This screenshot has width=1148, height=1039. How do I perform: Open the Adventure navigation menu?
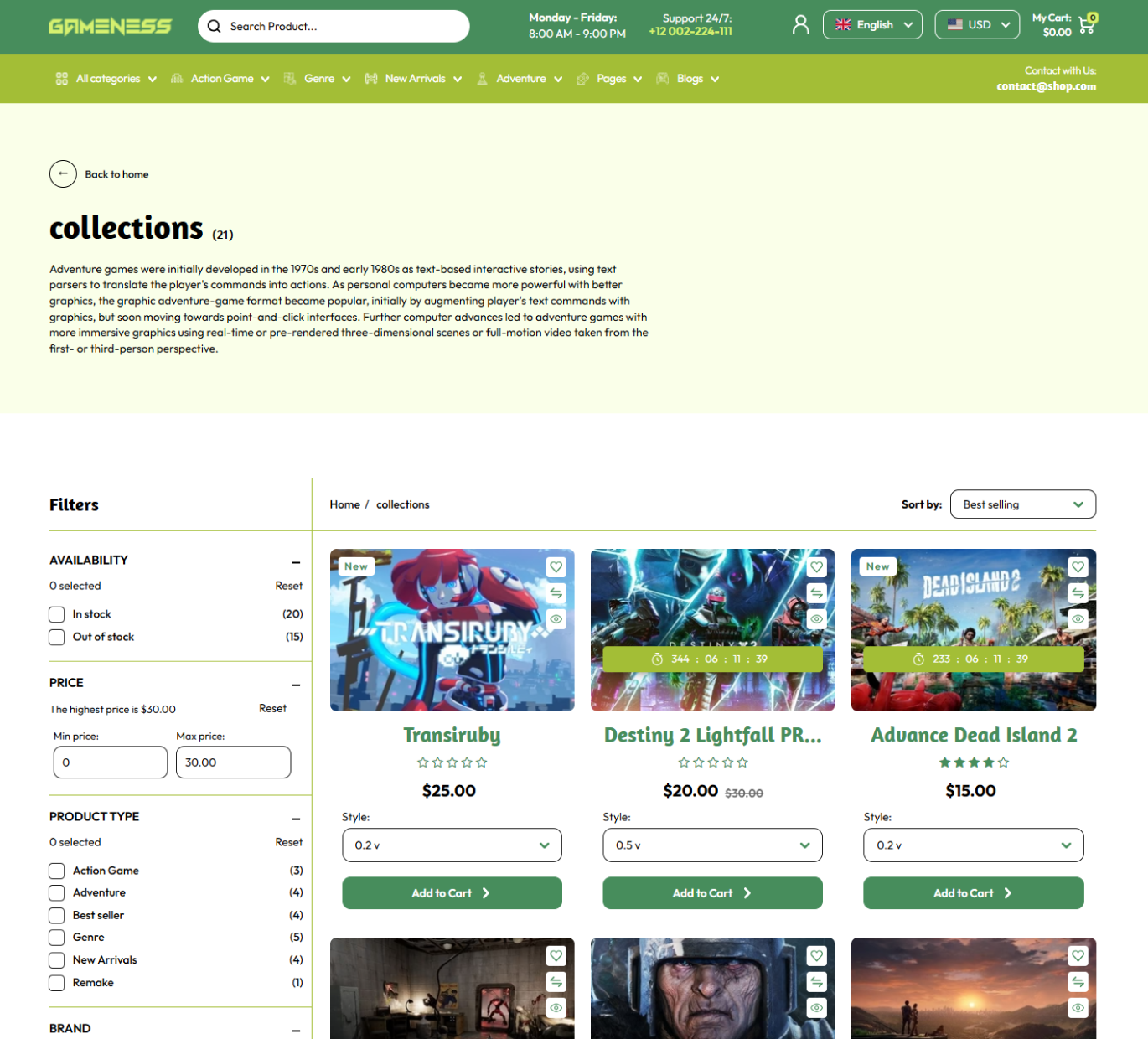[520, 79]
